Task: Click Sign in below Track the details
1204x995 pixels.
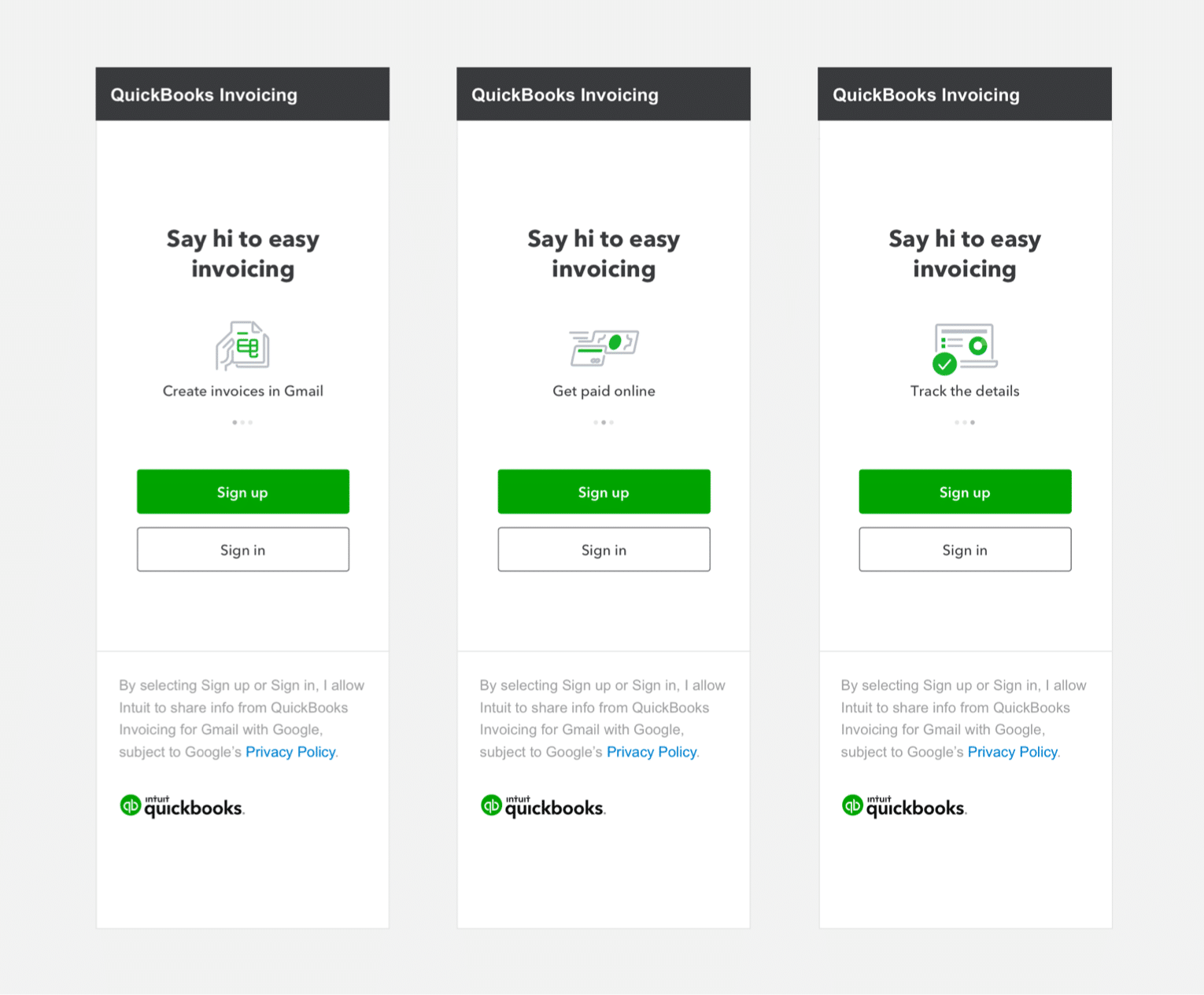Action: 966,549
